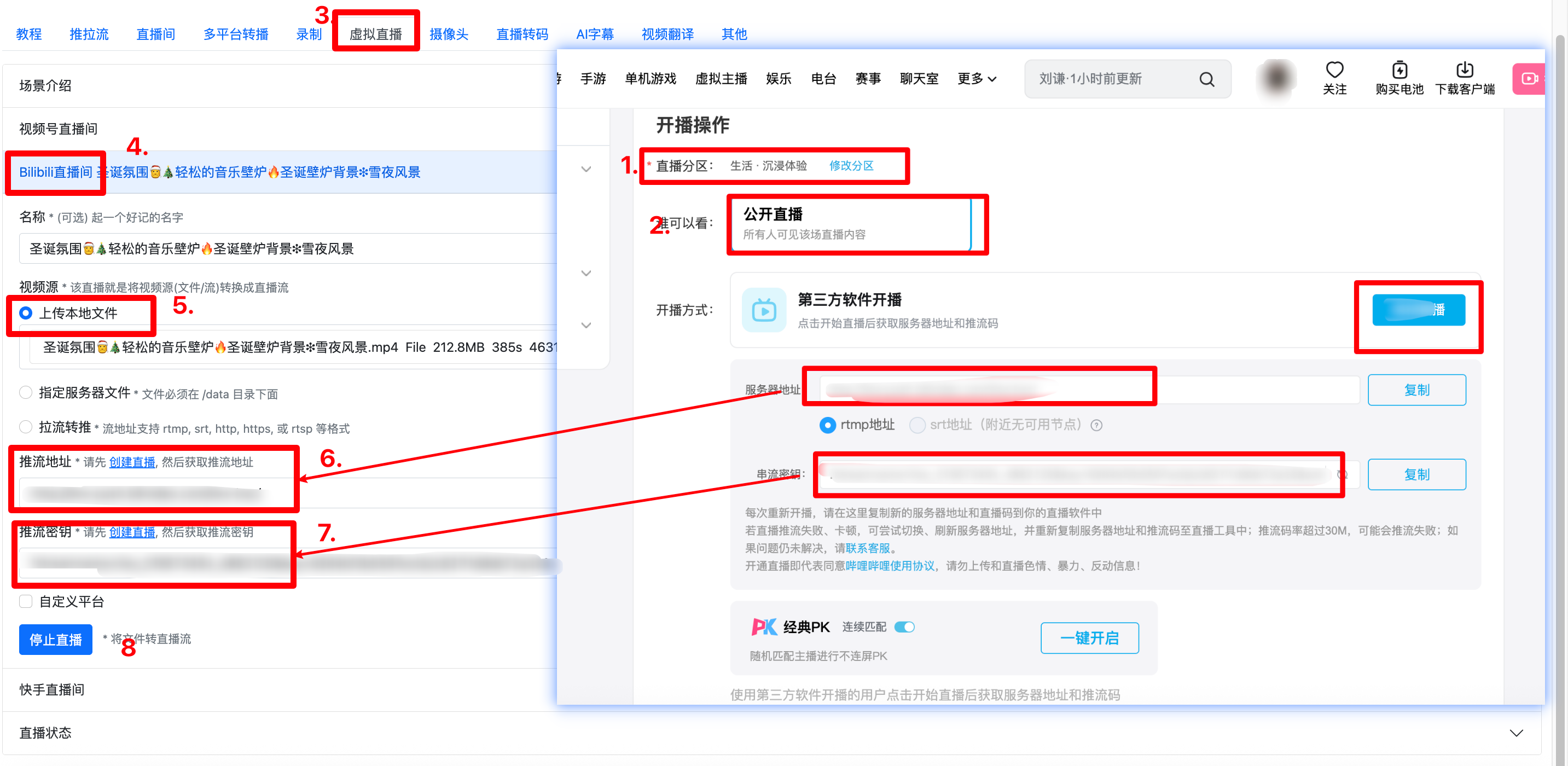Image resolution: width=1568 pixels, height=766 pixels.
Task: Select the rtmp地址 radio button
Action: (827, 425)
